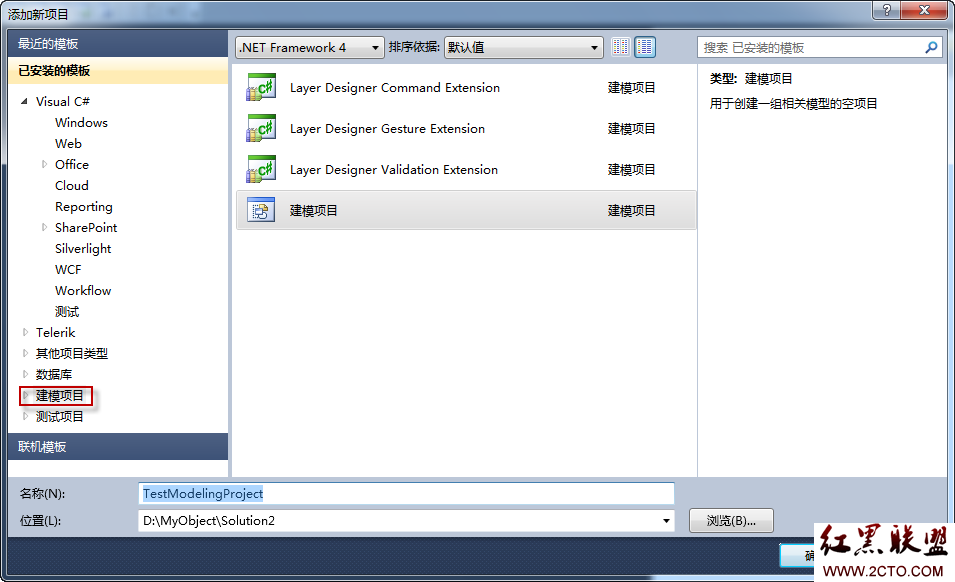Expand the 其他项目类型 node
The height and width of the screenshot is (582, 955).
coord(25,353)
